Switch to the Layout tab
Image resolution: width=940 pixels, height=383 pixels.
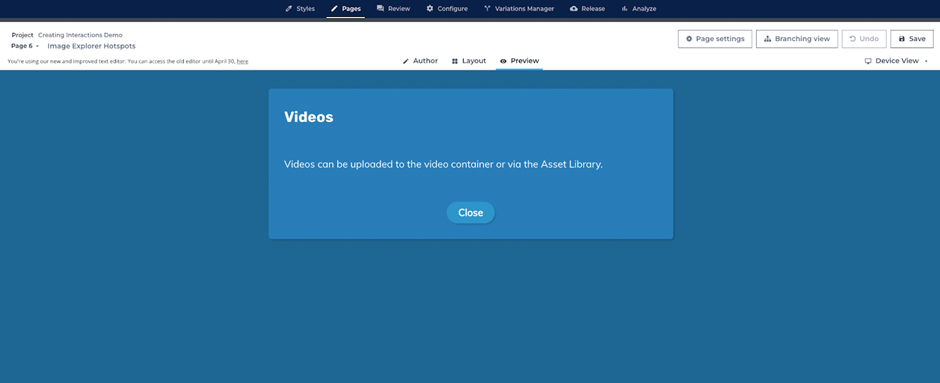469,61
